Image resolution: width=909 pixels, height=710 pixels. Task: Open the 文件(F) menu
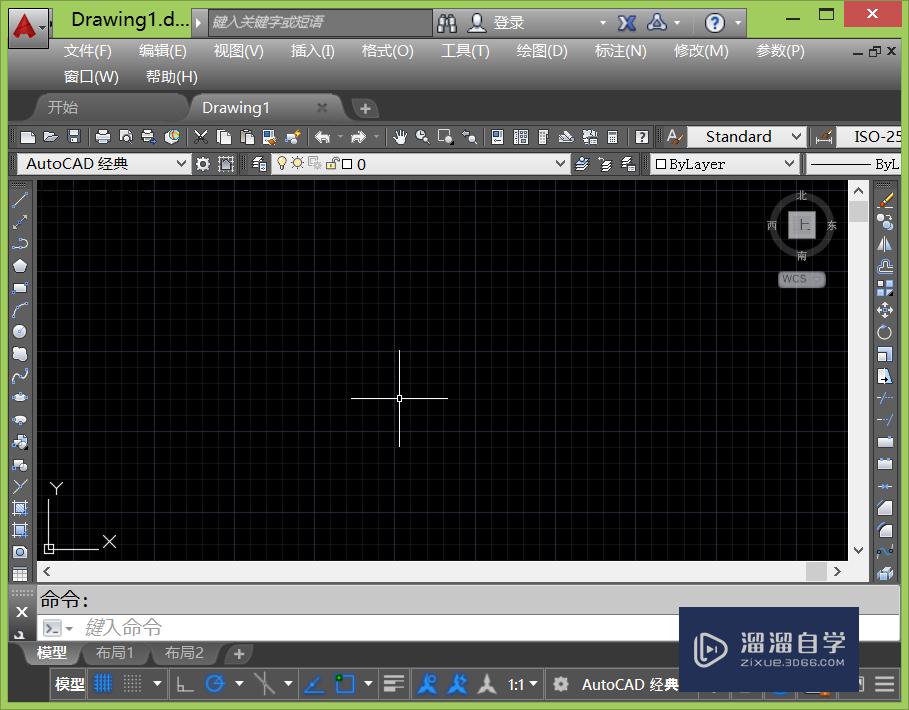point(88,51)
